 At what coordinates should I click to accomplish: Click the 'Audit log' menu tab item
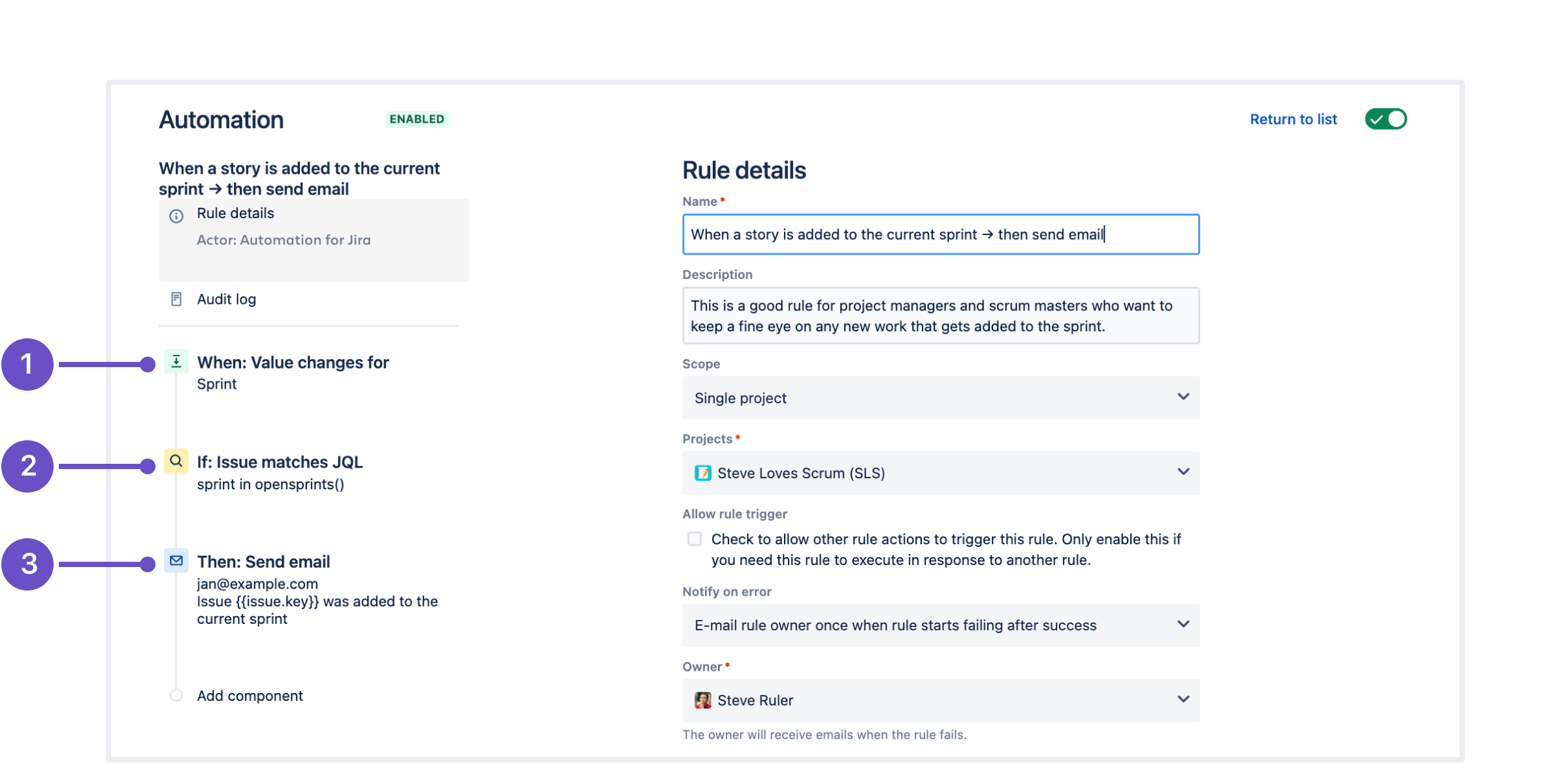(225, 298)
